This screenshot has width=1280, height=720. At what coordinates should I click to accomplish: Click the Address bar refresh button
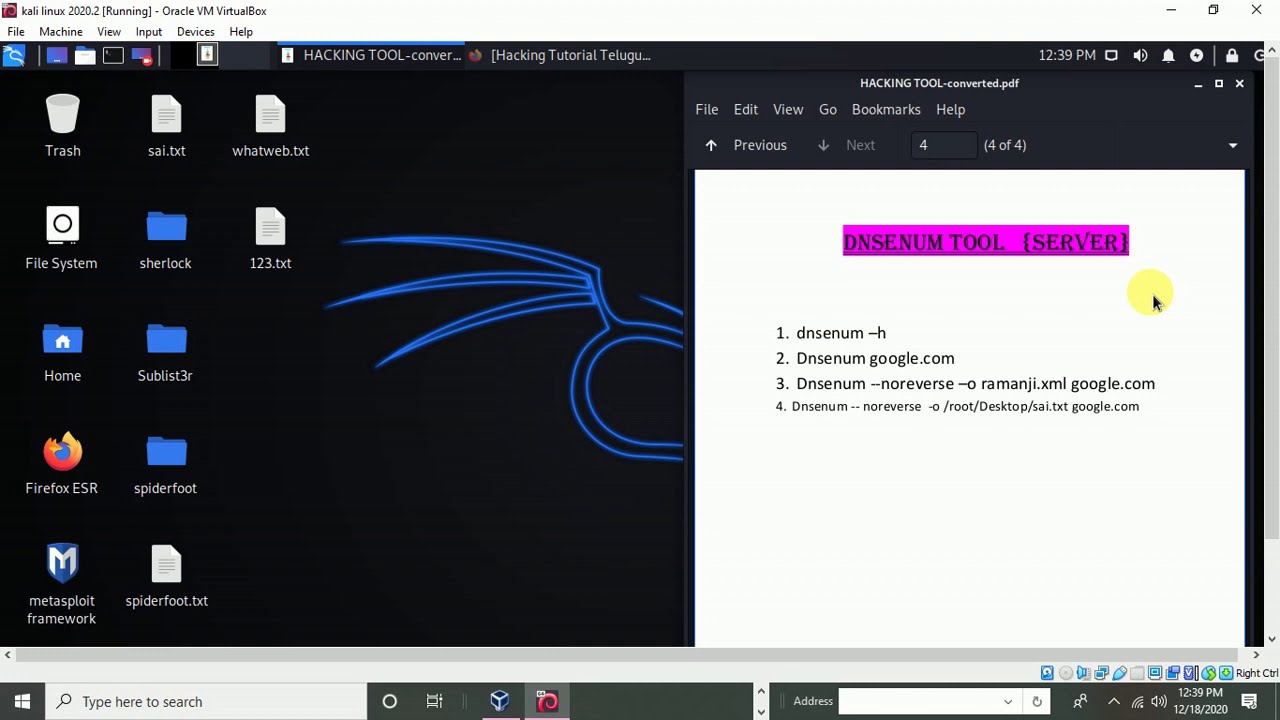click(x=1037, y=702)
